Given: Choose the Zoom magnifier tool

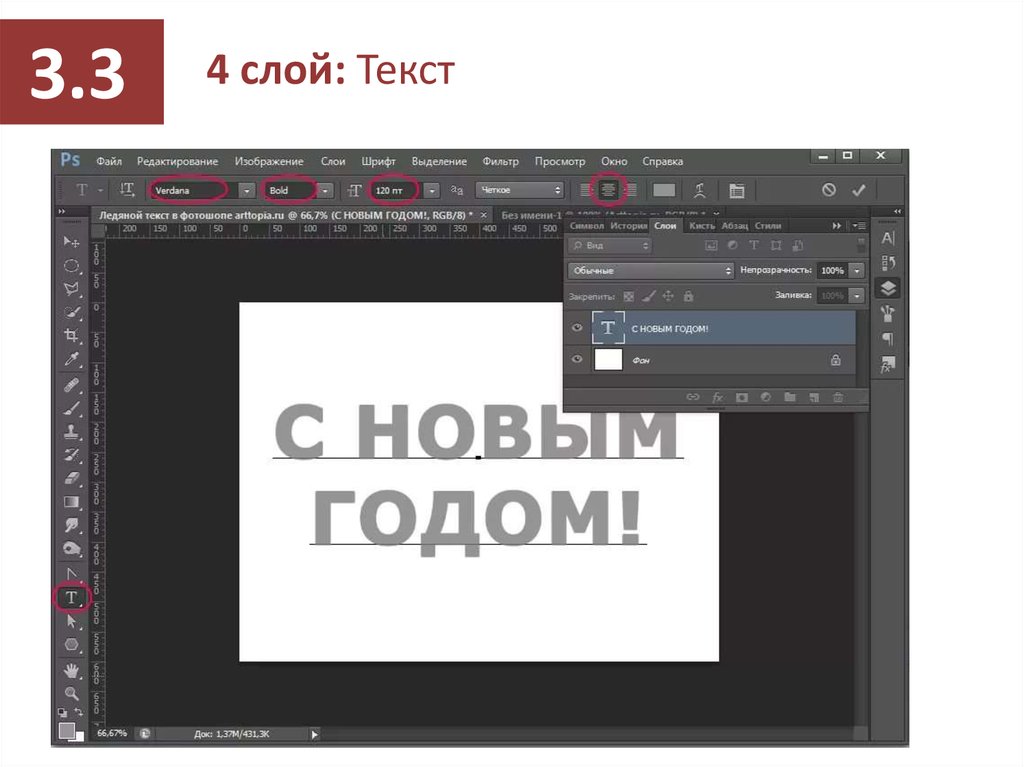Looking at the screenshot, I should [x=71, y=692].
